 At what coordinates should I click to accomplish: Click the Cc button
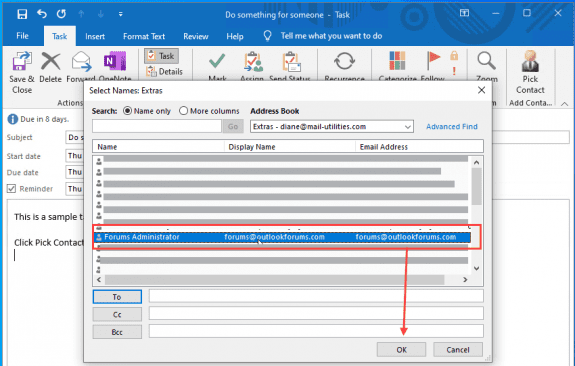click(117, 314)
